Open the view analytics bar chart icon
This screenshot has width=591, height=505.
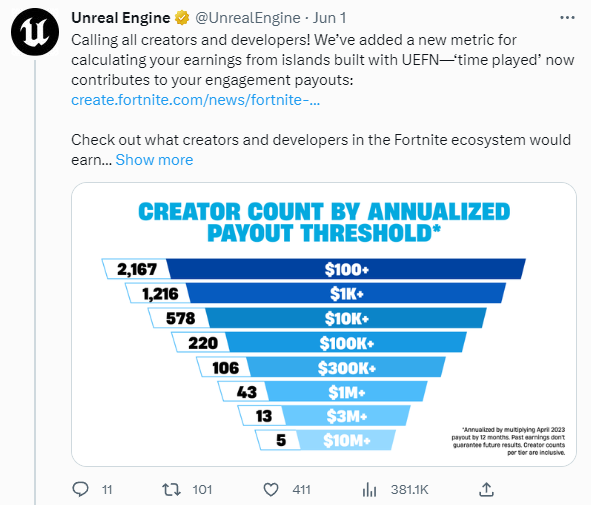369,490
